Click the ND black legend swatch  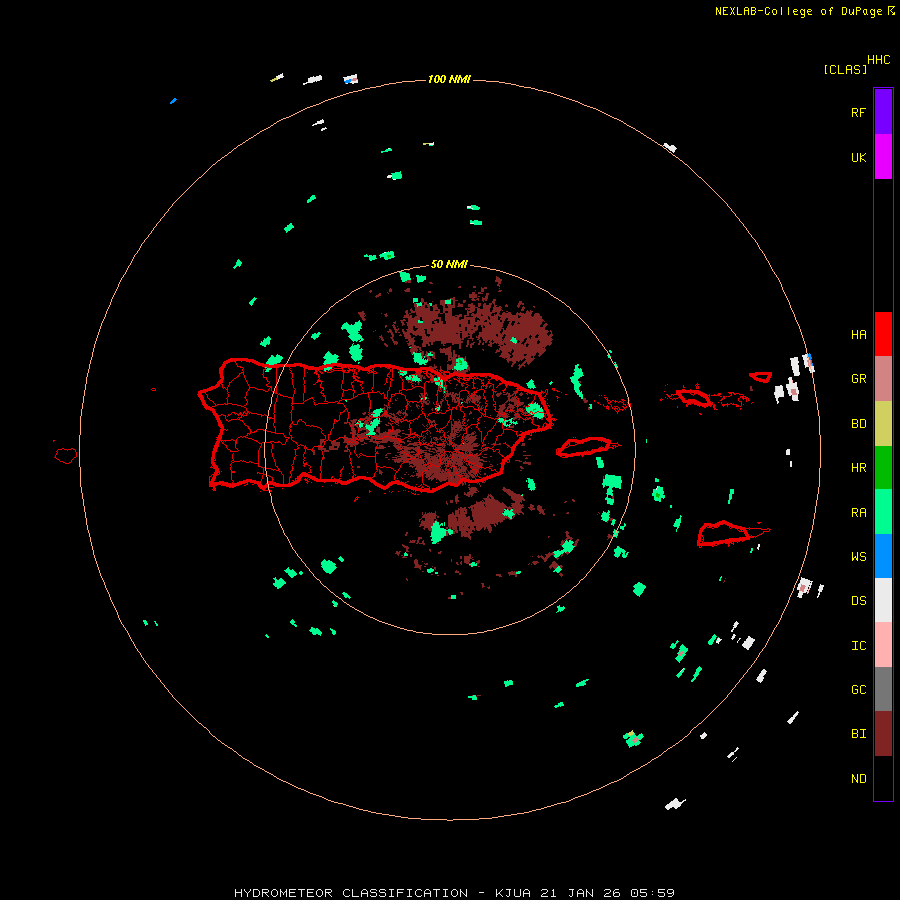coord(883,778)
